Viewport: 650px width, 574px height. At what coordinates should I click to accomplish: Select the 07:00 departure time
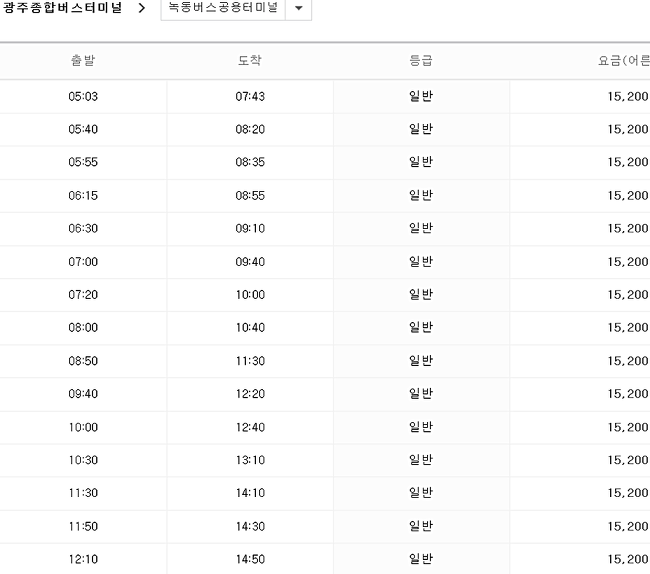[83, 262]
